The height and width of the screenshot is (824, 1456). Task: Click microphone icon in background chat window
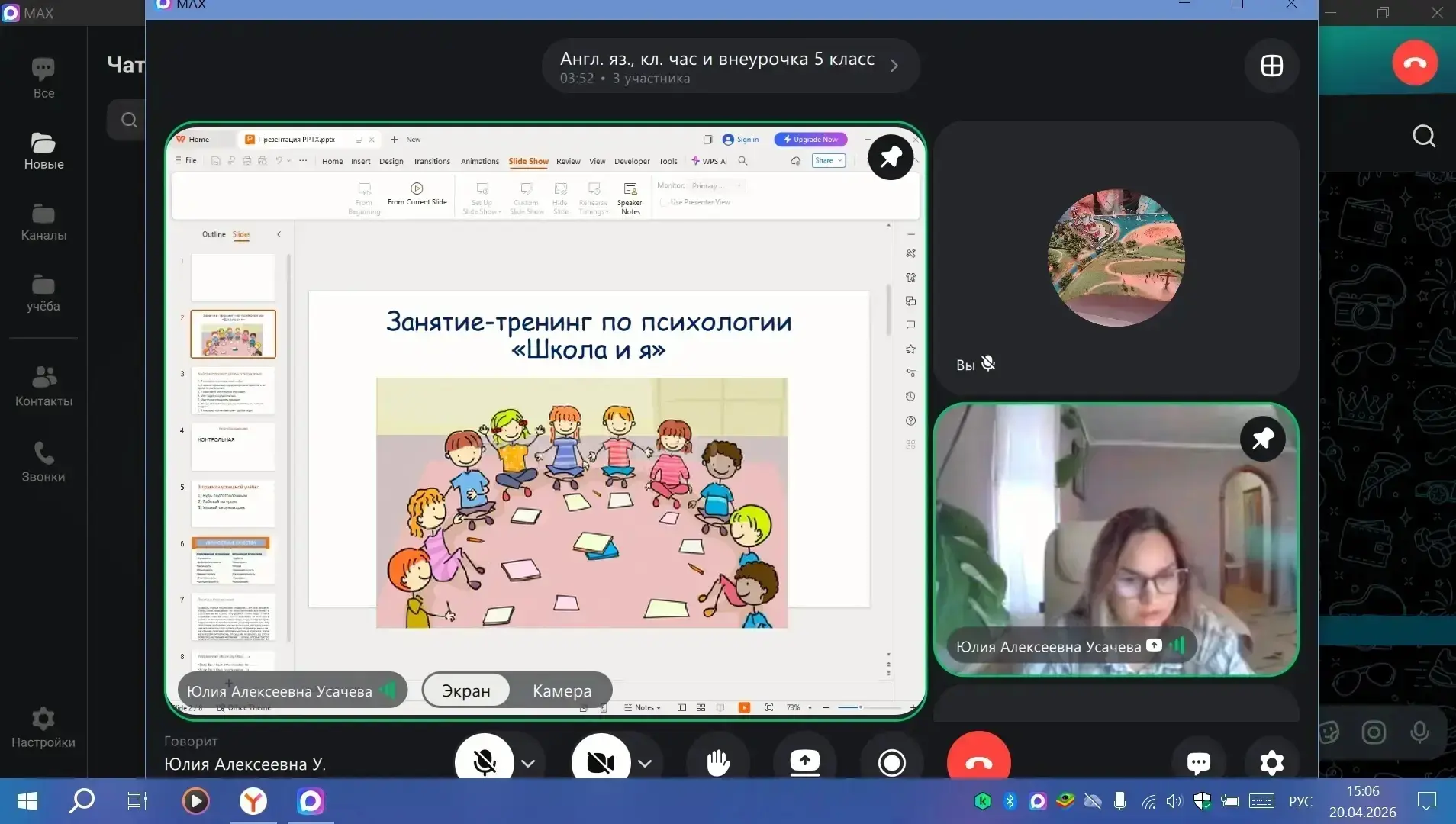[1419, 732]
